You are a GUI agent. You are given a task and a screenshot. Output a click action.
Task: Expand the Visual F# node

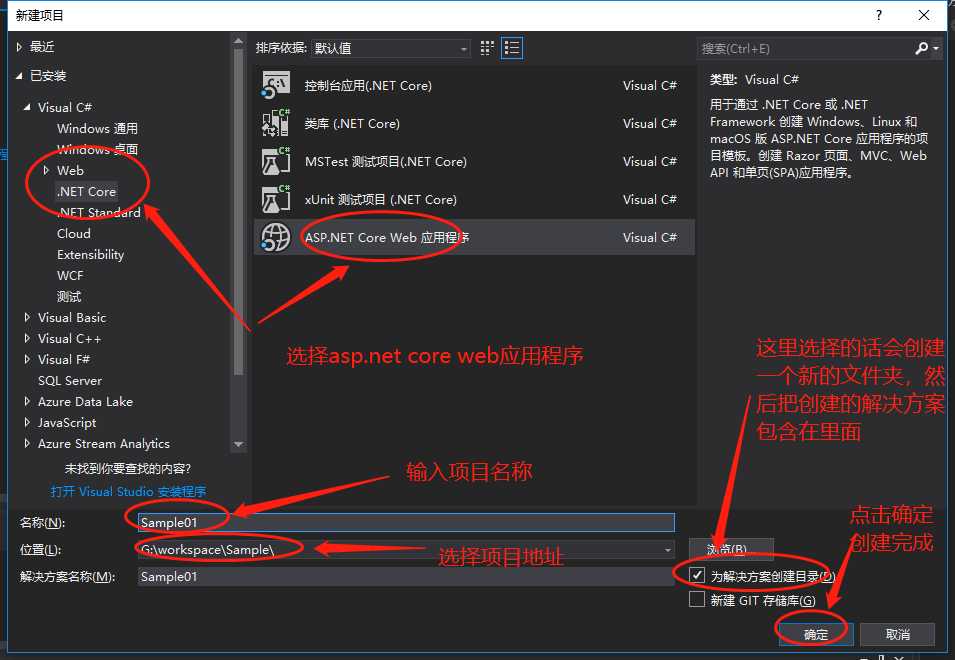click(27, 359)
